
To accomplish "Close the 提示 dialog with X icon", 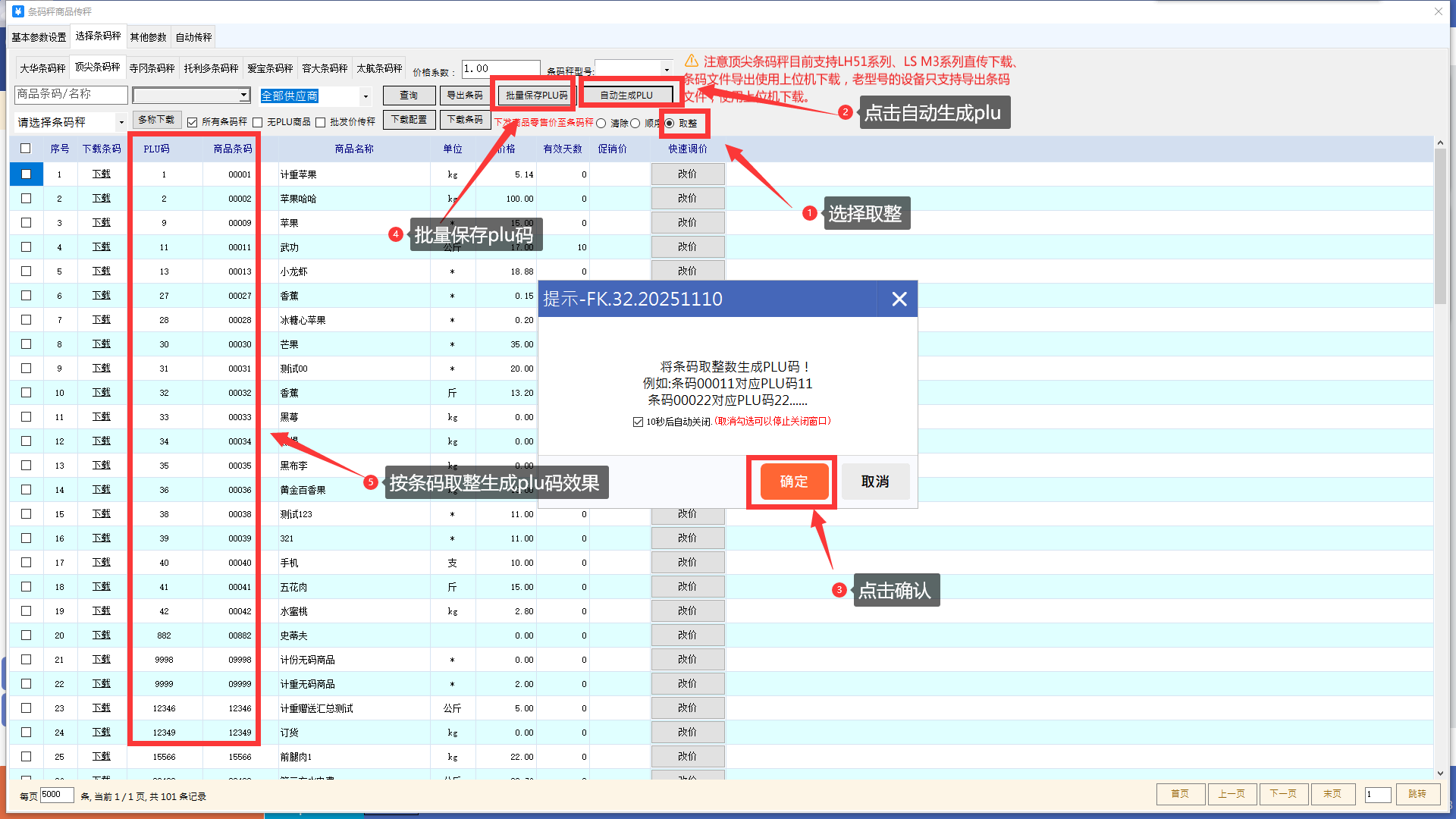I will coord(899,300).
